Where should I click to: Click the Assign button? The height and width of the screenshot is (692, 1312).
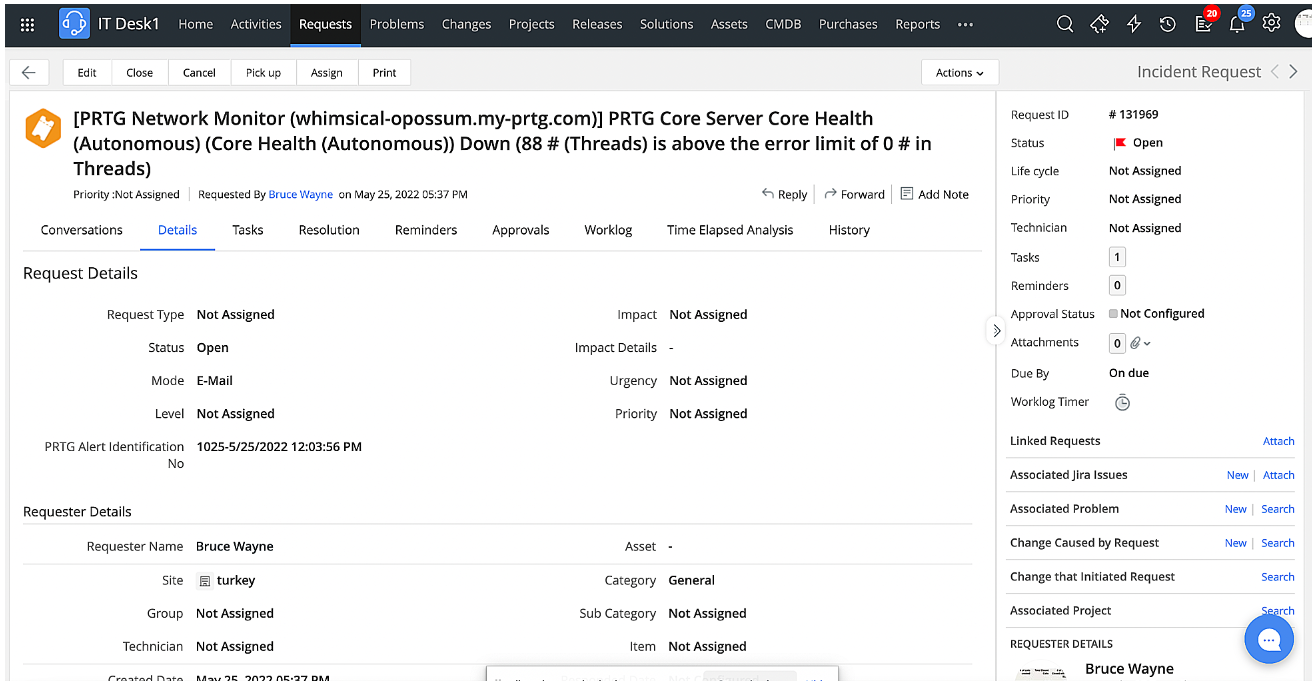pyautogui.click(x=327, y=72)
